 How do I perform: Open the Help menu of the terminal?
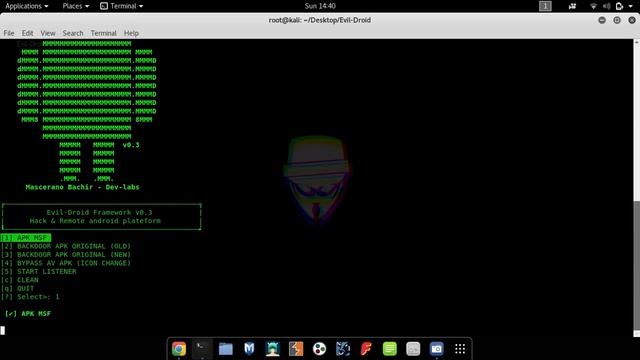[x=131, y=33]
